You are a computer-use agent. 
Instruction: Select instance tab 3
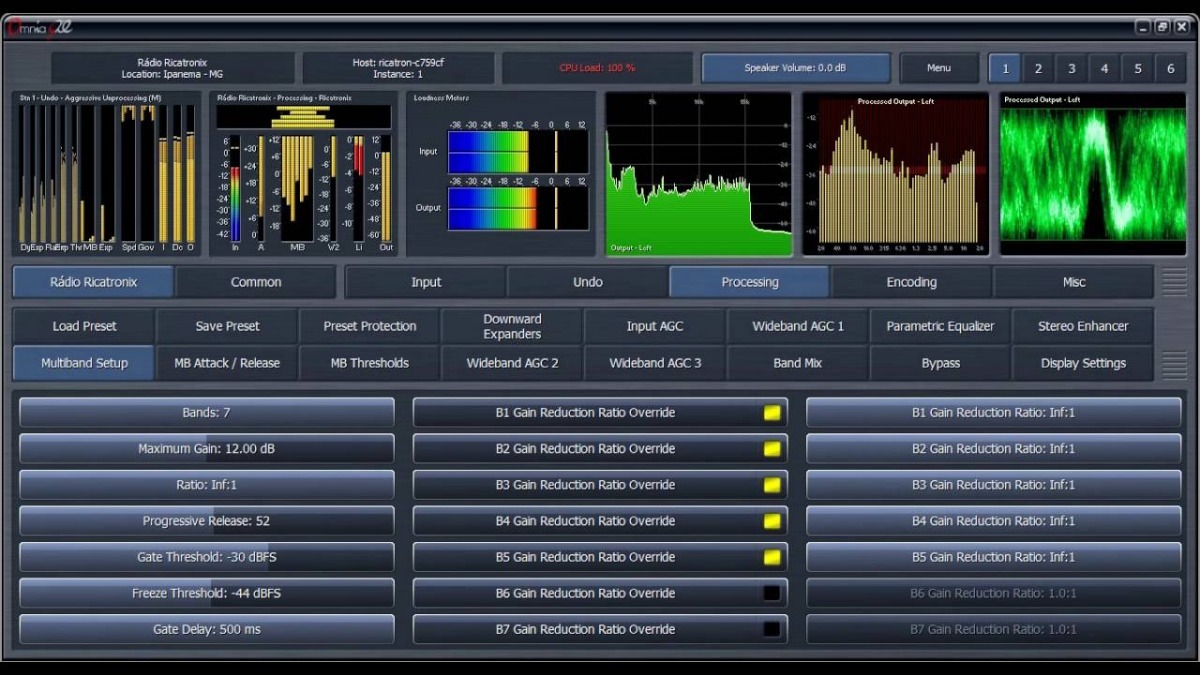click(x=1071, y=69)
